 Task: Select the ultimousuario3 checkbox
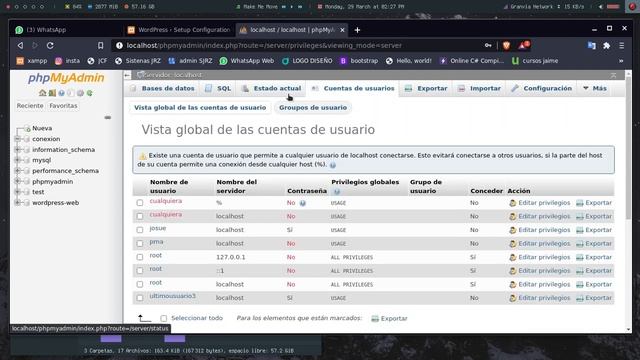tap(140, 298)
